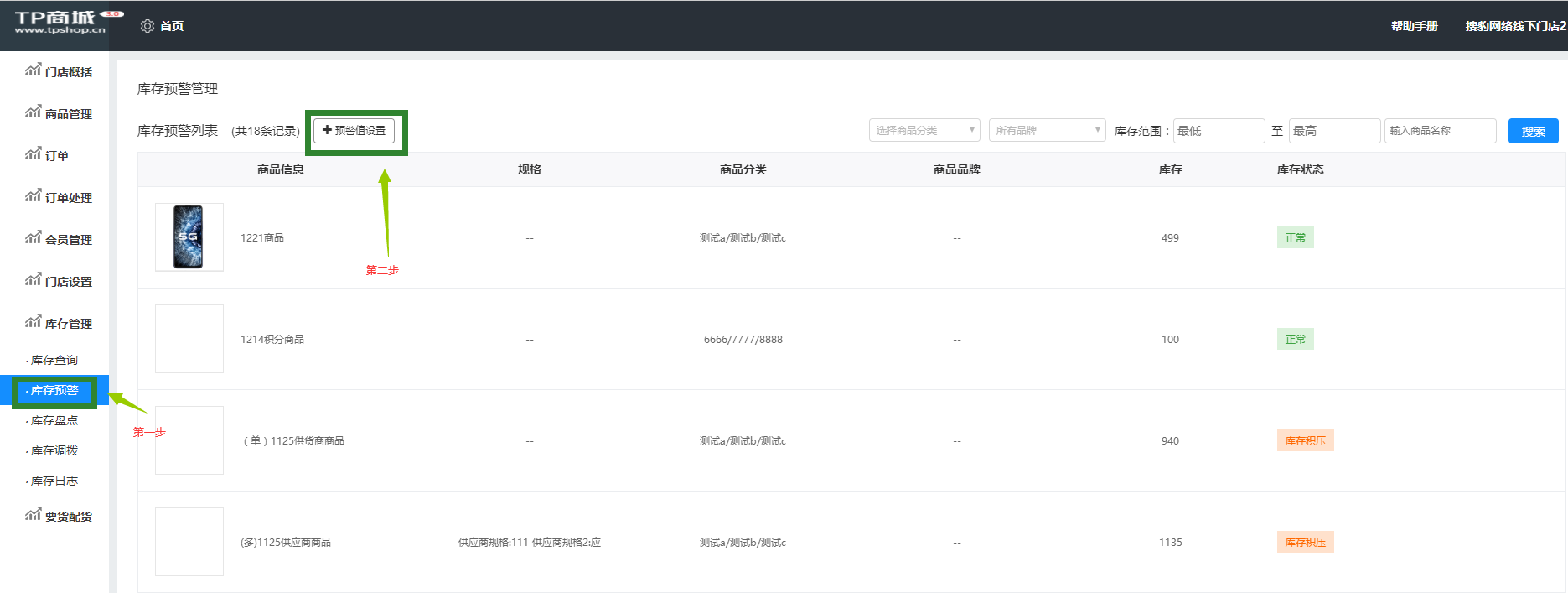Click the blue 搜索 button

click(x=1533, y=132)
